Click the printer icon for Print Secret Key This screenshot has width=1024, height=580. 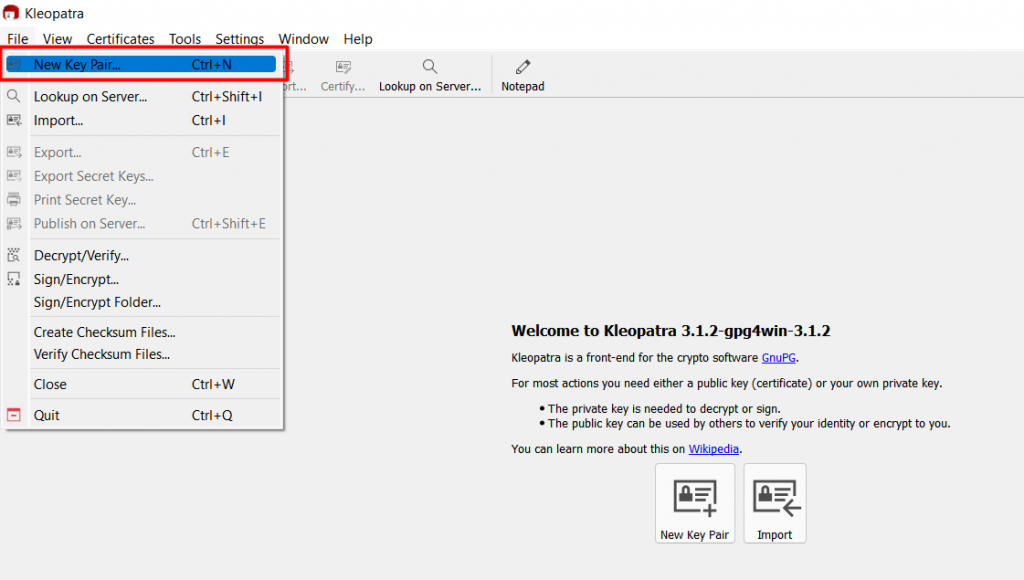click(14, 199)
